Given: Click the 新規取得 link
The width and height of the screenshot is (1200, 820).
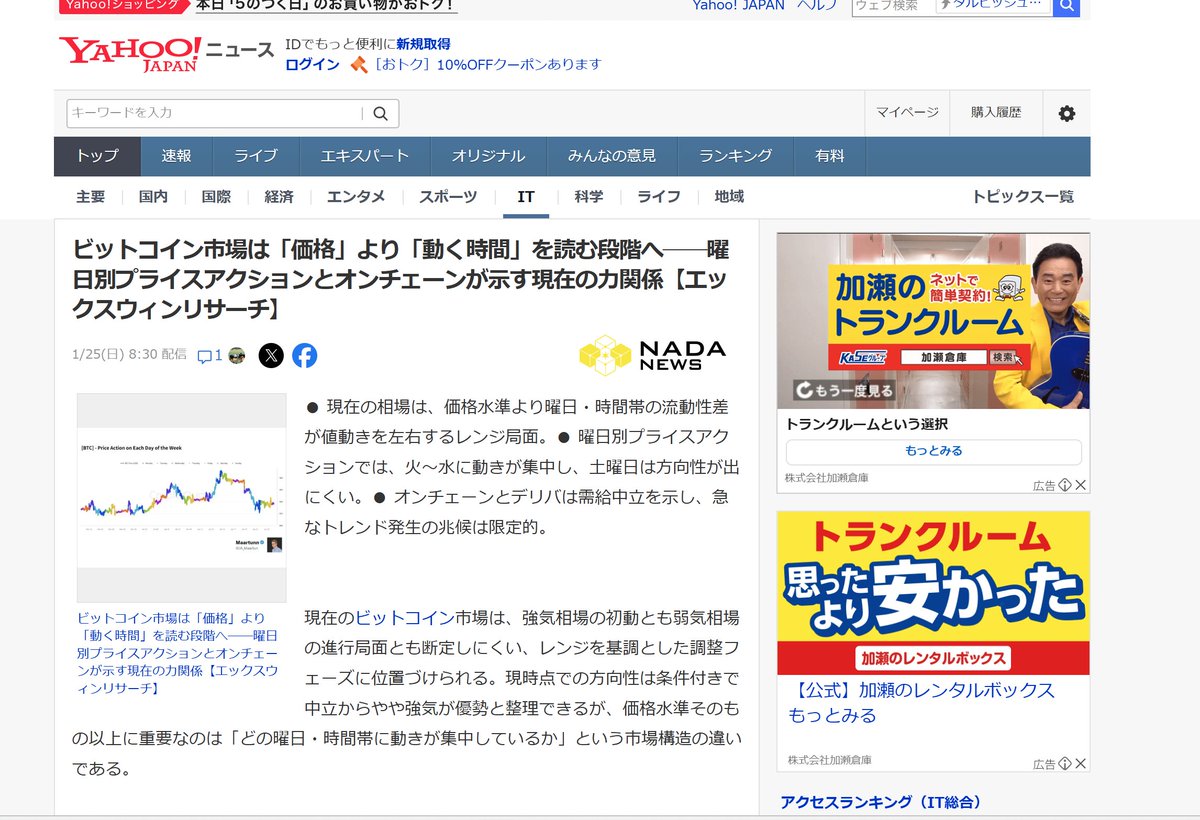Looking at the screenshot, I should click(423, 44).
